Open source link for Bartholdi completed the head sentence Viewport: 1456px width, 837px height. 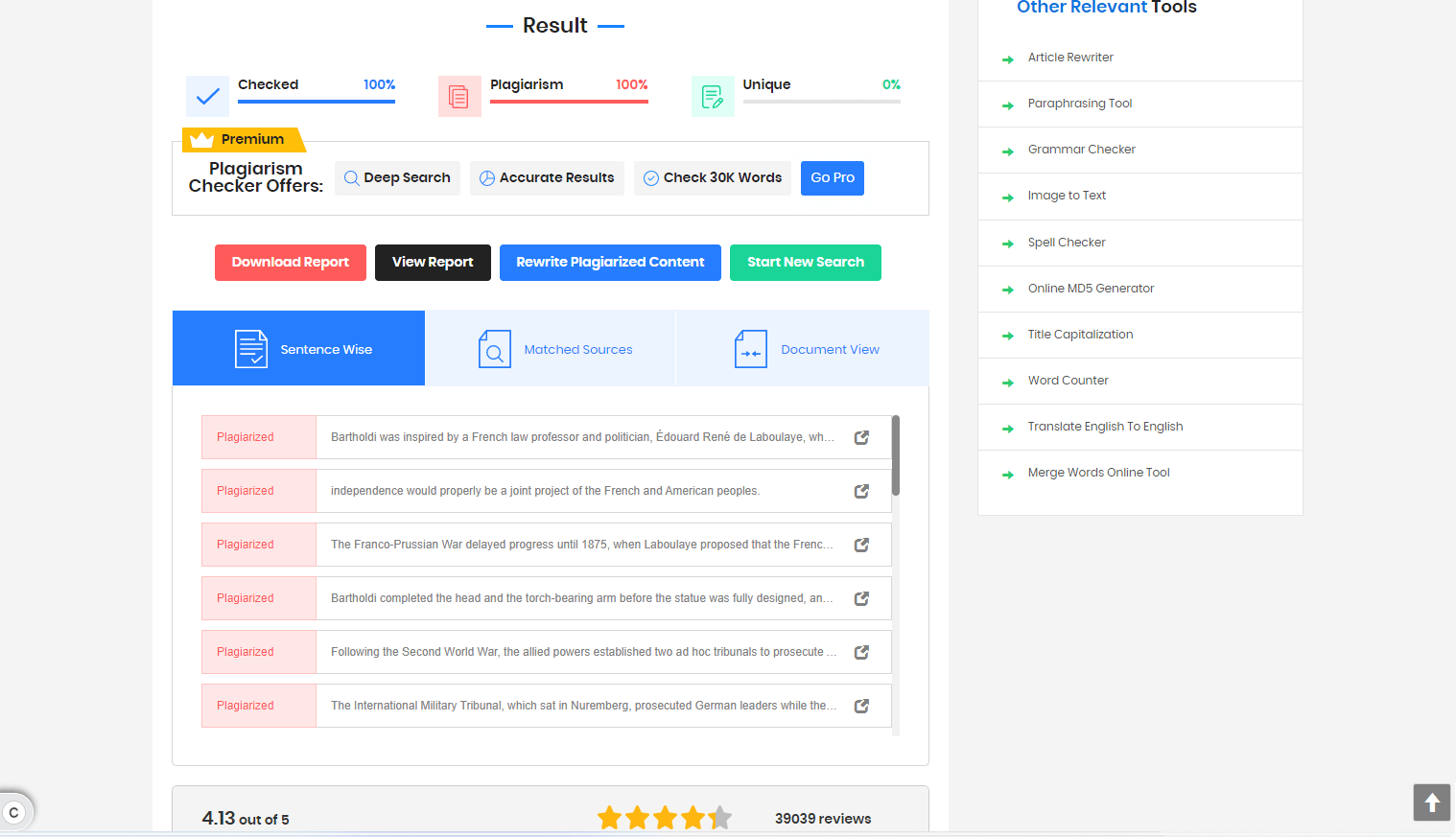pos(861,598)
